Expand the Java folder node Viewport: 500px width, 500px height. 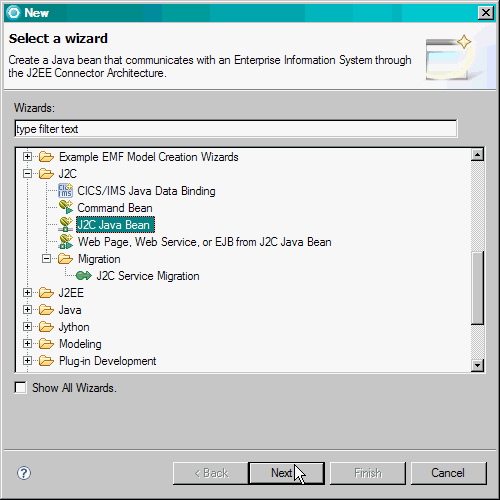[28, 310]
